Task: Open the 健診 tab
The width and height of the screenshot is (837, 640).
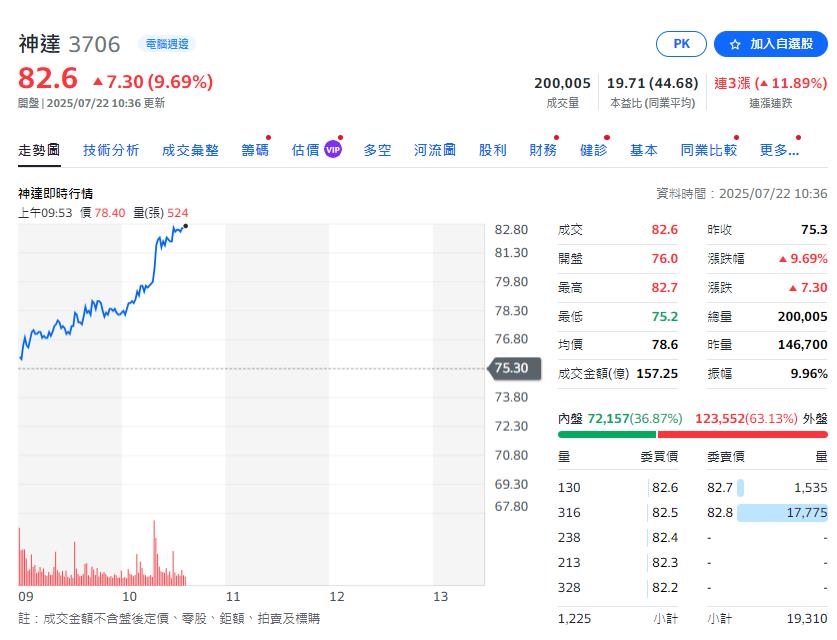Action: tap(595, 148)
